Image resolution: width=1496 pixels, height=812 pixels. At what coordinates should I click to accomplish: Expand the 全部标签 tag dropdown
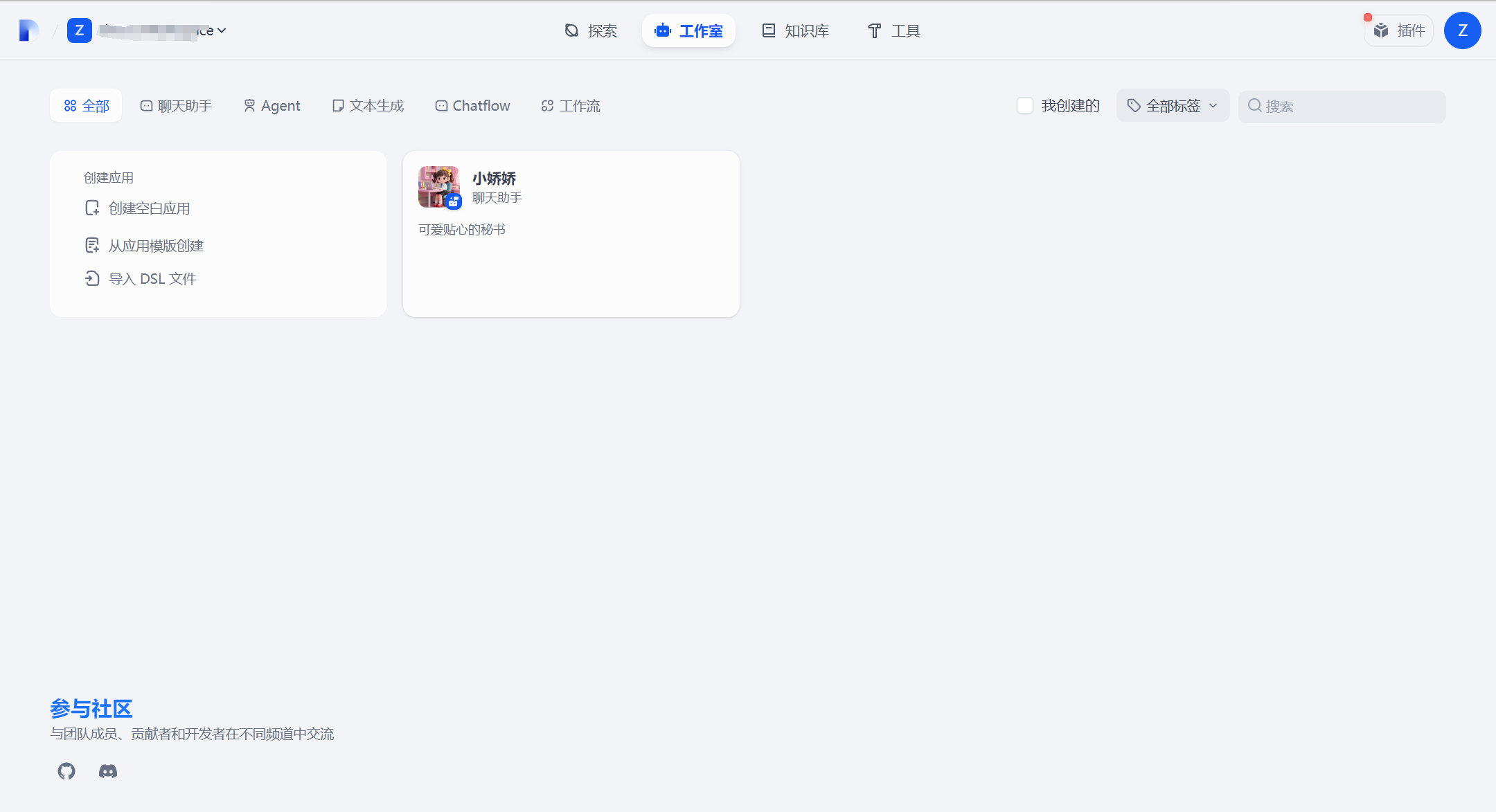(1173, 105)
